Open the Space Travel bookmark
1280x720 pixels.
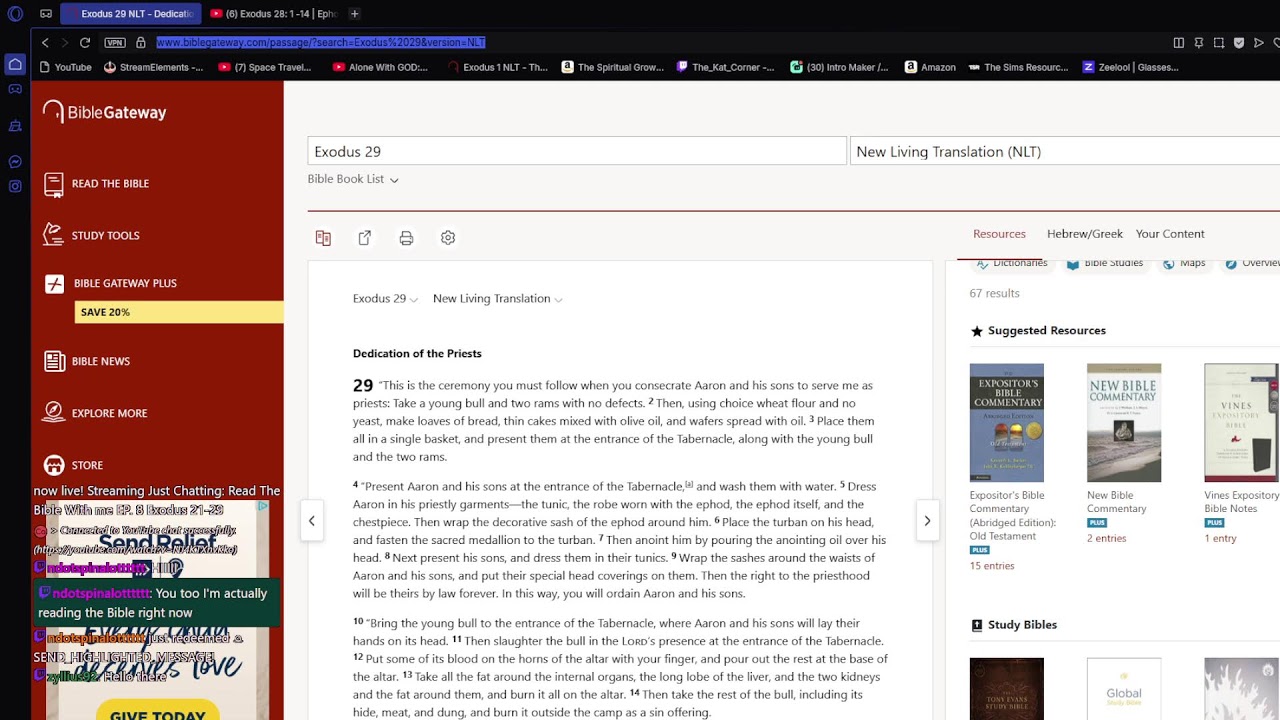point(265,67)
